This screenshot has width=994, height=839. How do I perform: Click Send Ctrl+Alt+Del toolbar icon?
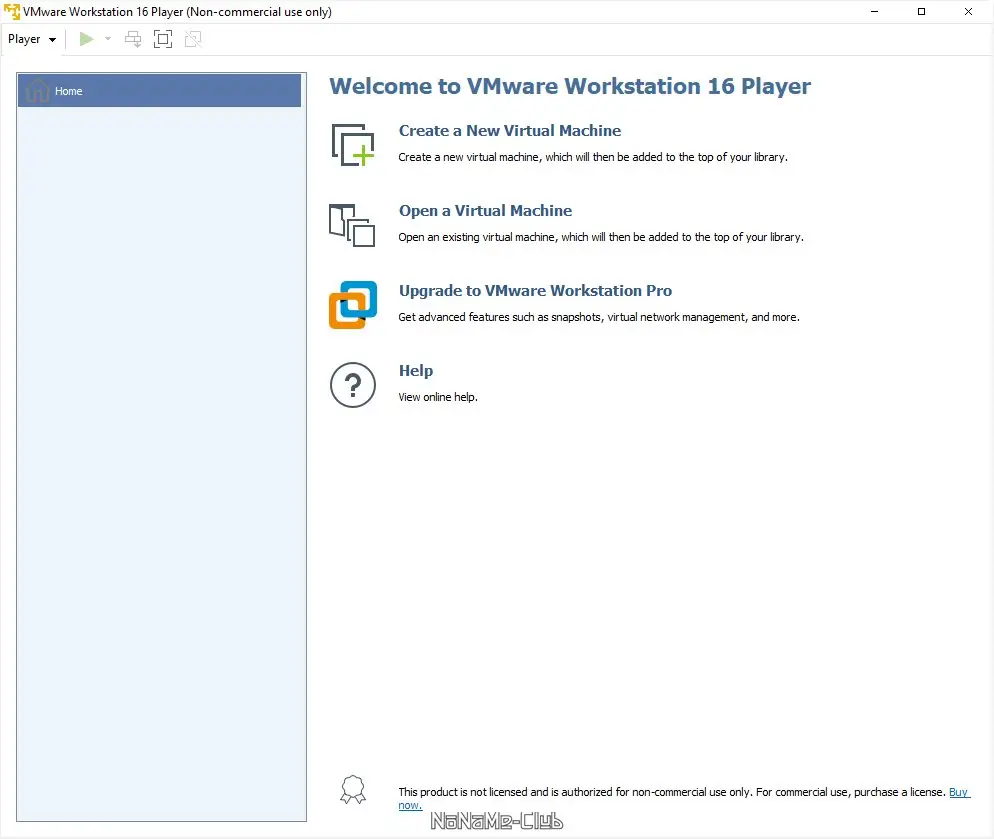133,39
